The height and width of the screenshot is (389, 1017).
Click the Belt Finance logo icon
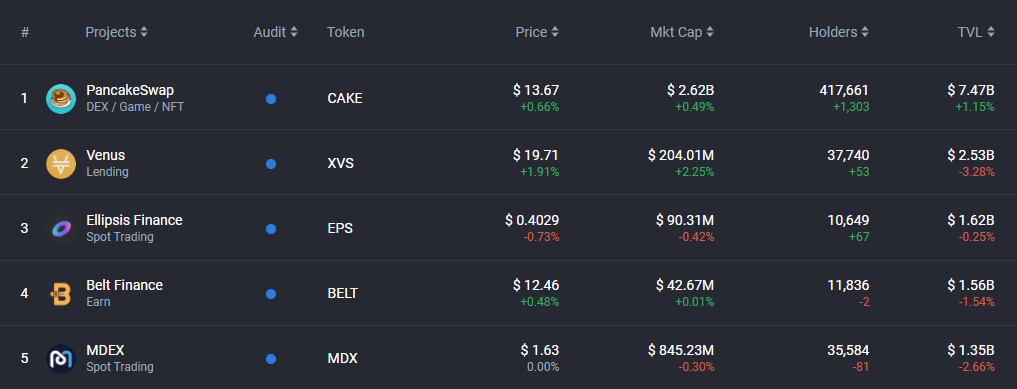coord(61,294)
